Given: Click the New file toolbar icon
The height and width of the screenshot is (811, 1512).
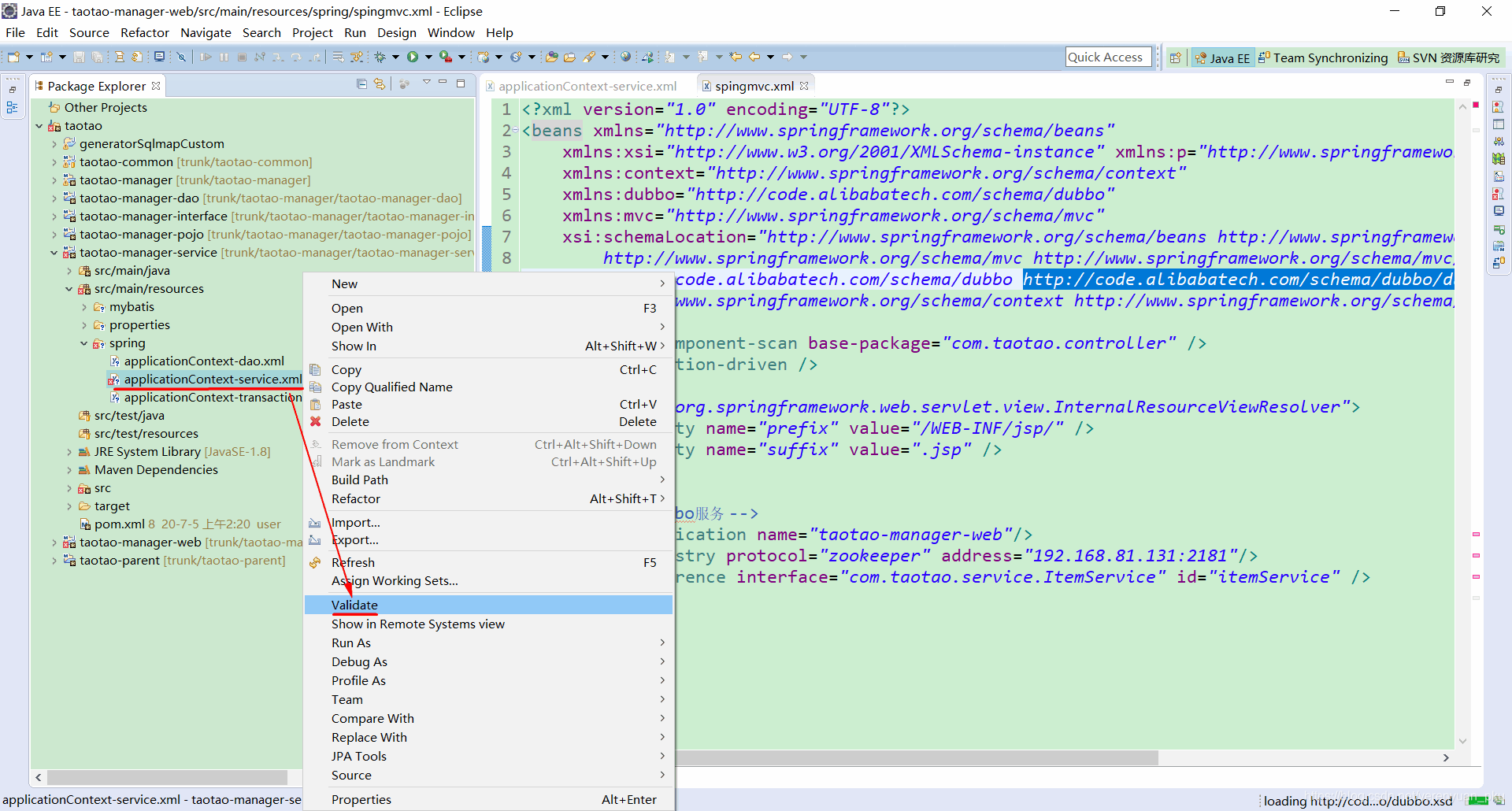Looking at the screenshot, I should click(13, 57).
